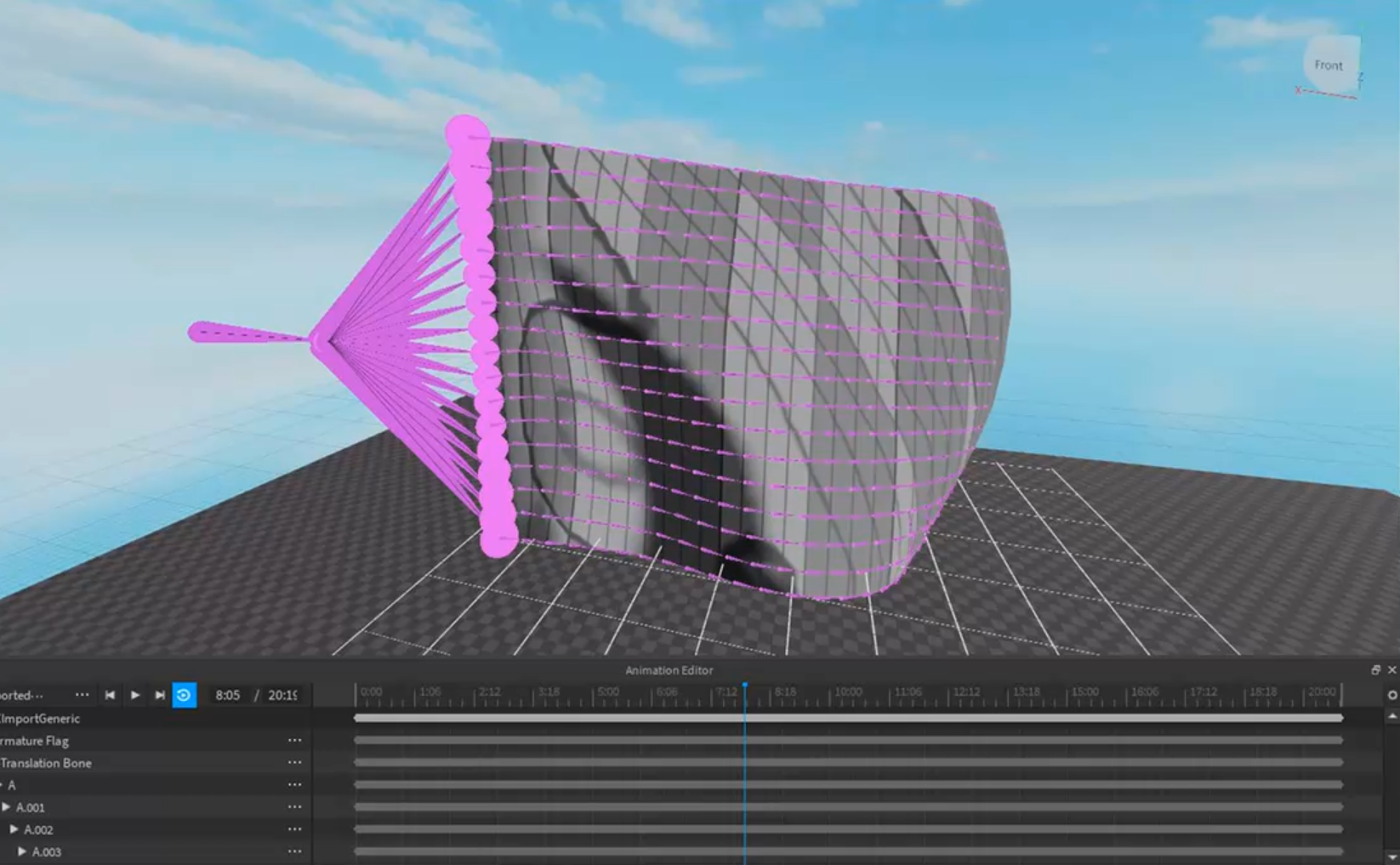Open the ellipsis menu on Armature Flag track

[294, 740]
